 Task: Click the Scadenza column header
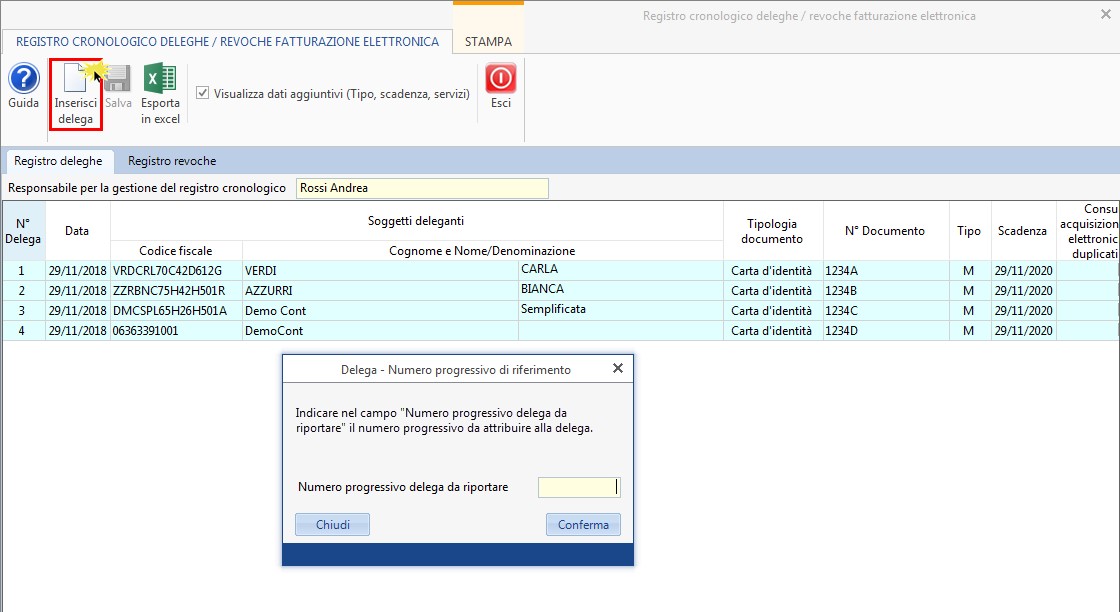(x=1023, y=231)
